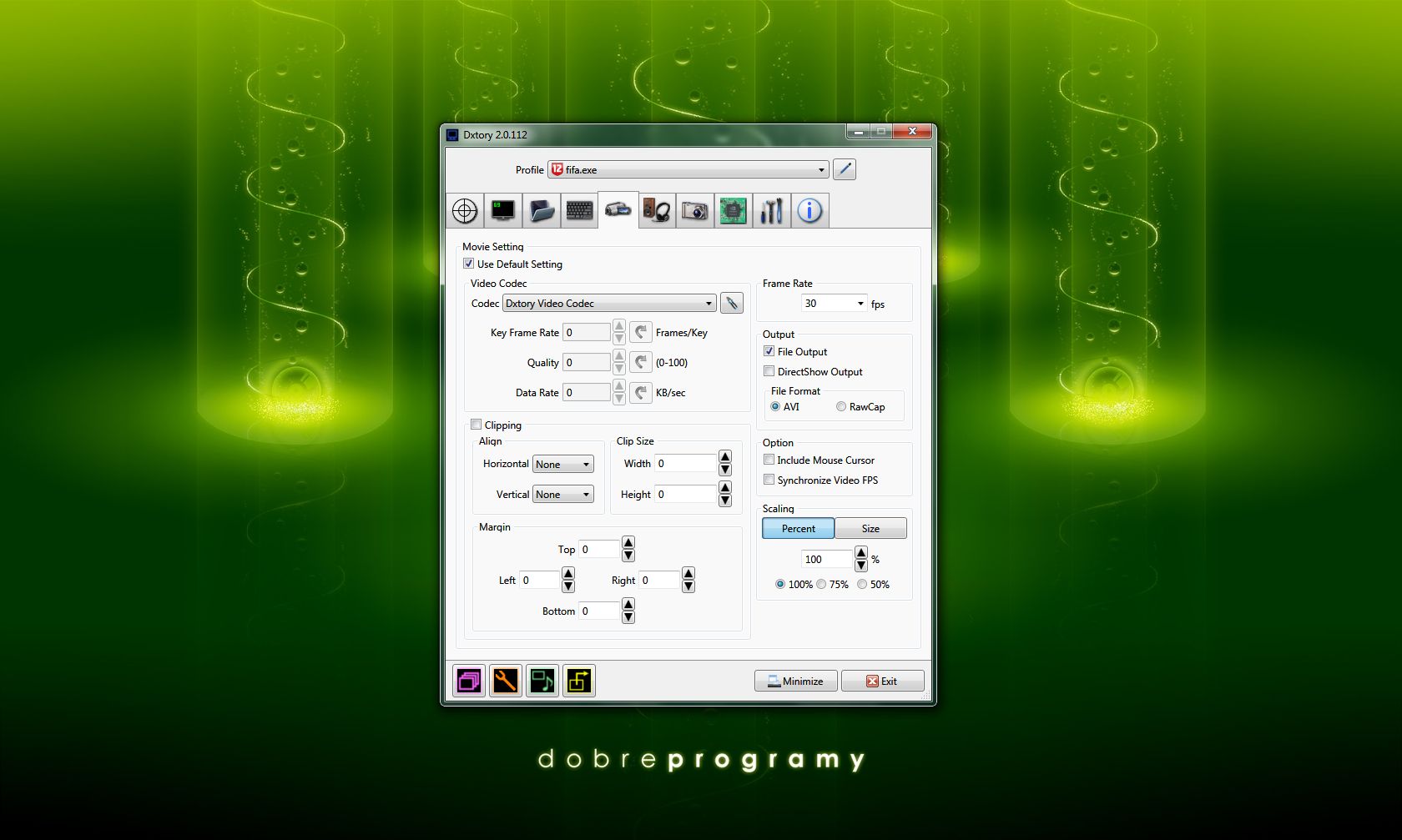Enable the Clipping checkbox
The image size is (1402, 840).
477,425
